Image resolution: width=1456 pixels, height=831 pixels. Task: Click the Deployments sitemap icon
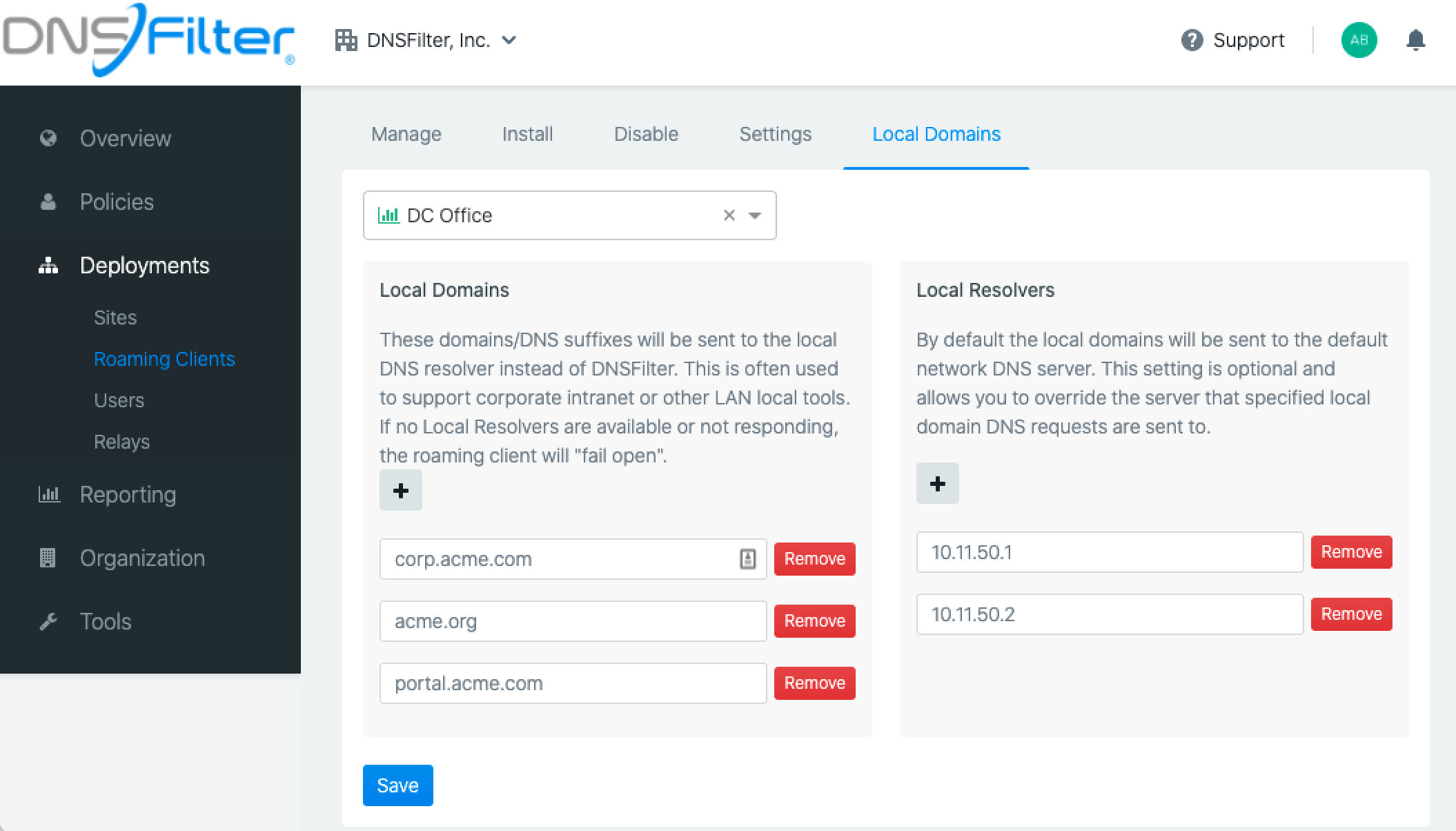click(x=48, y=265)
